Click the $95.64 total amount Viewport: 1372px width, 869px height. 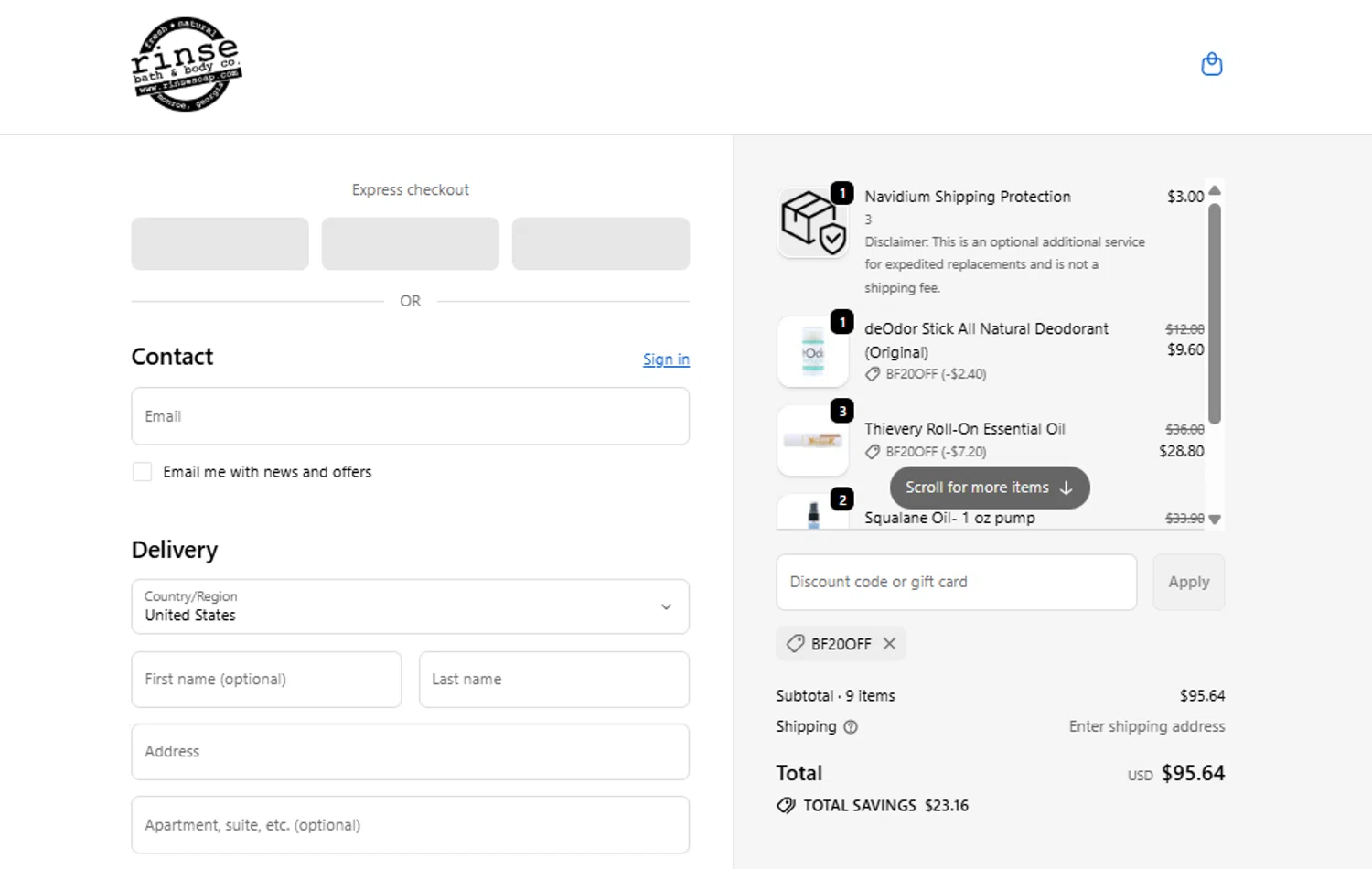pos(1193,773)
